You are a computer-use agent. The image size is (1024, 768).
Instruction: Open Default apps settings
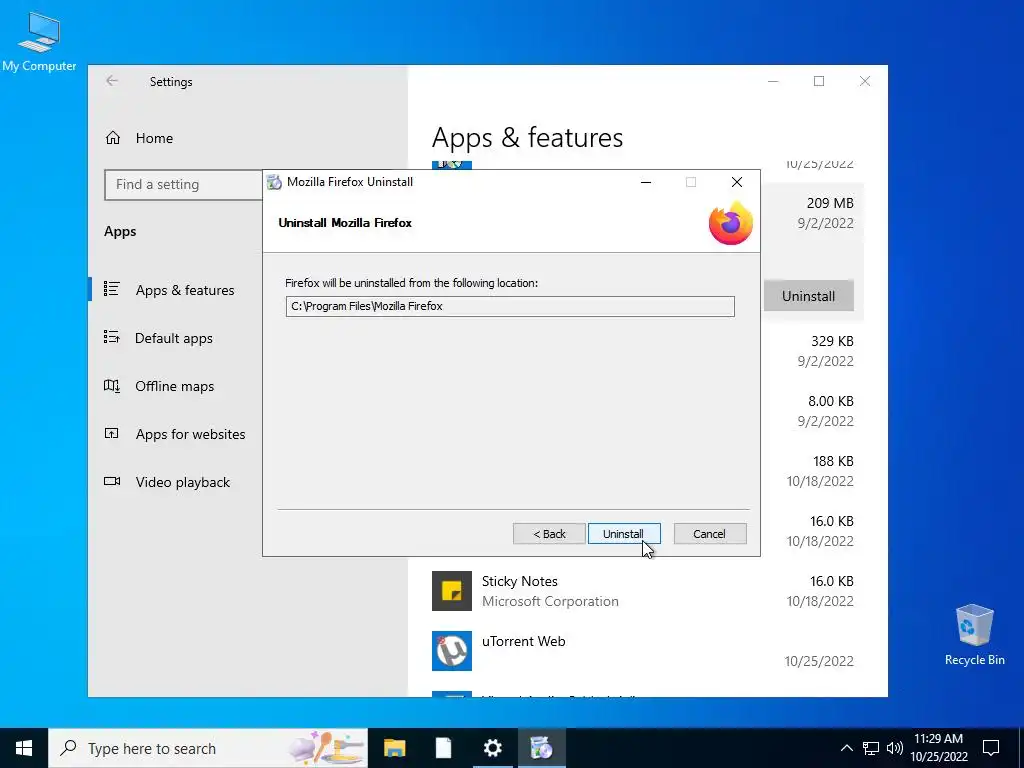(x=173, y=338)
